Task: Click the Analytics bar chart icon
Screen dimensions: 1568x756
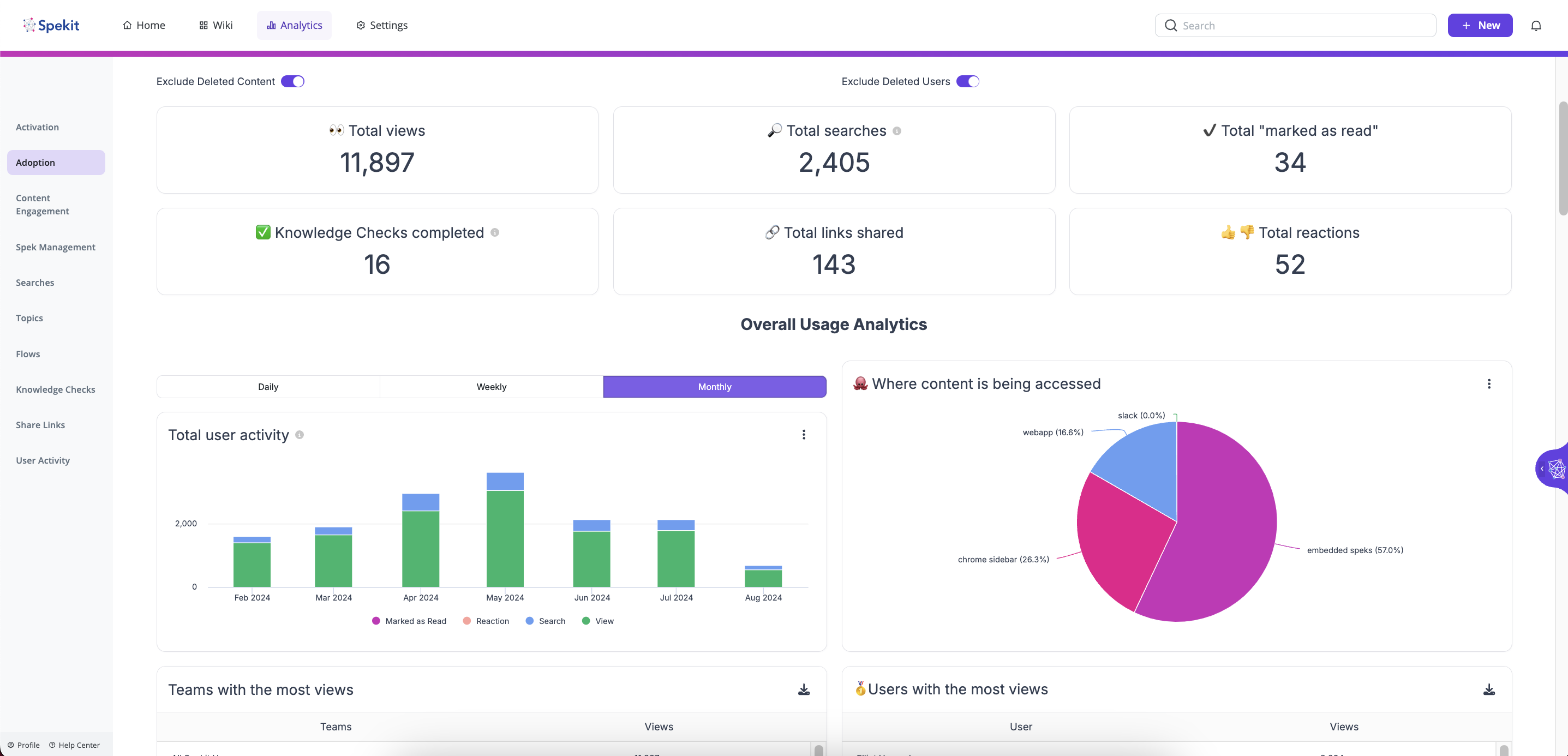Action: (x=271, y=25)
